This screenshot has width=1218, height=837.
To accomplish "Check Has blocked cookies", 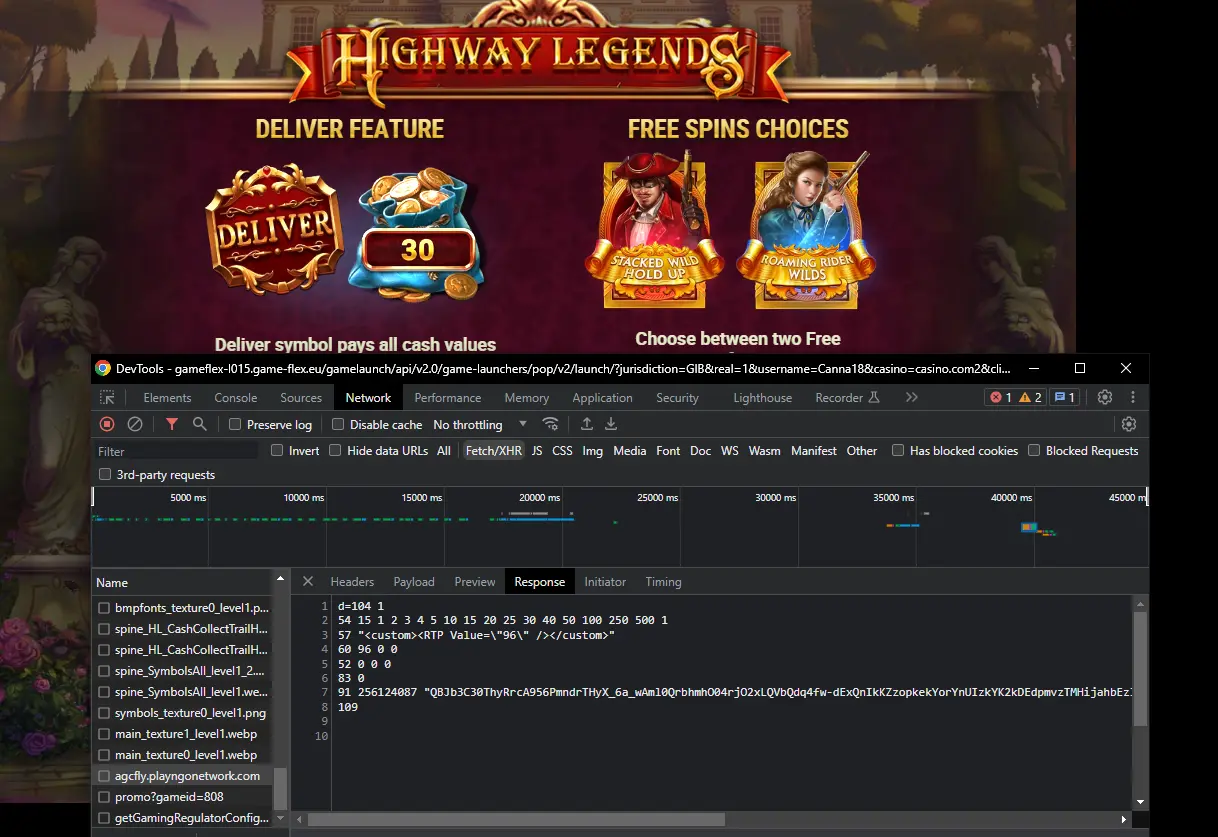I will (898, 450).
